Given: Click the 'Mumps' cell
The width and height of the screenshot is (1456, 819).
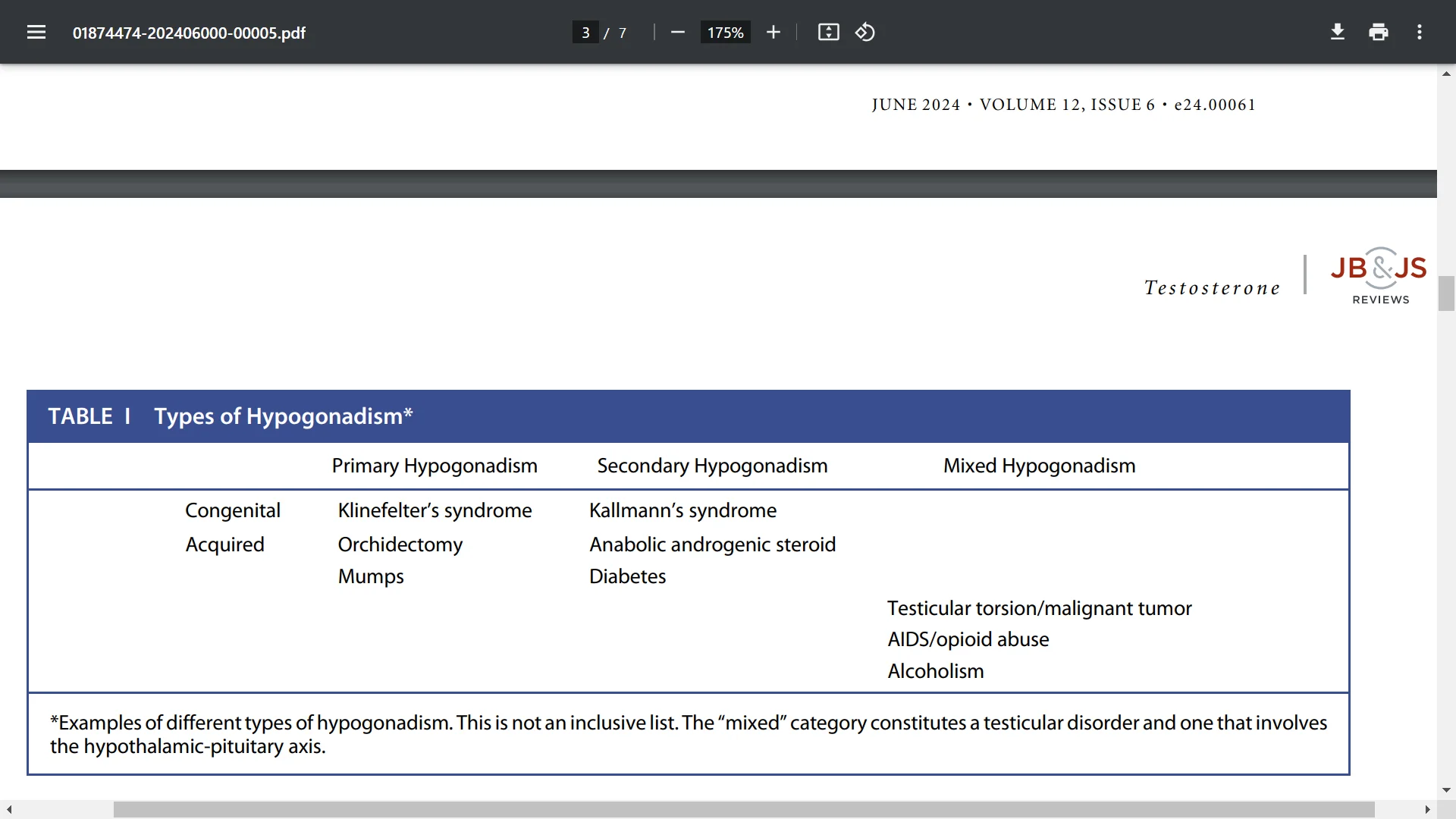Looking at the screenshot, I should click(x=371, y=576).
